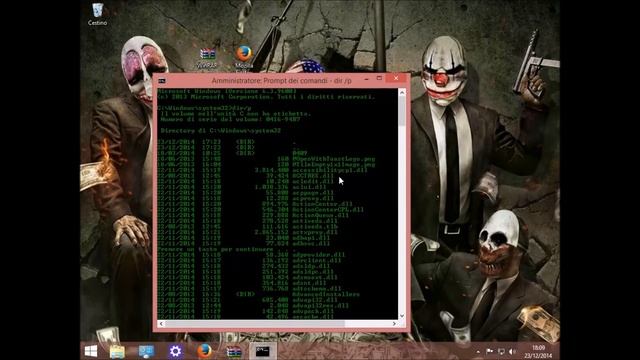Image resolution: width=640 pixels, height=360 pixels.
Task: Open the network tray icon
Action: tap(501, 351)
